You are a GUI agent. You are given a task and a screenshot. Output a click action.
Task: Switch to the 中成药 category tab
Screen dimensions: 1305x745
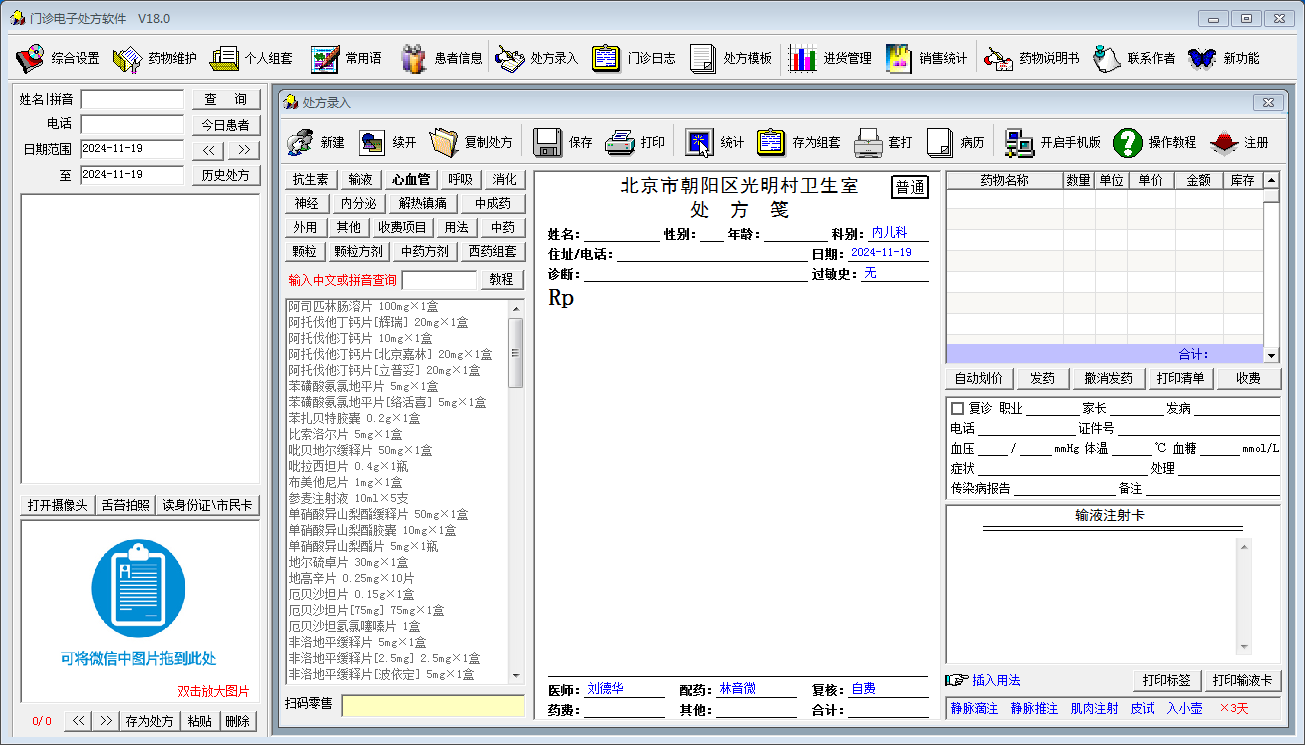click(x=492, y=203)
